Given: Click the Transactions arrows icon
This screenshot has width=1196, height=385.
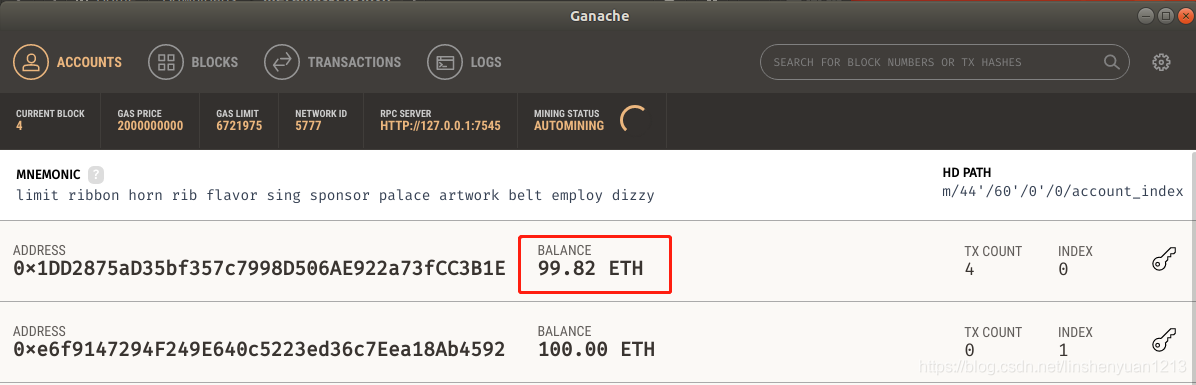Looking at the screenshot, I should pos(281,63).
